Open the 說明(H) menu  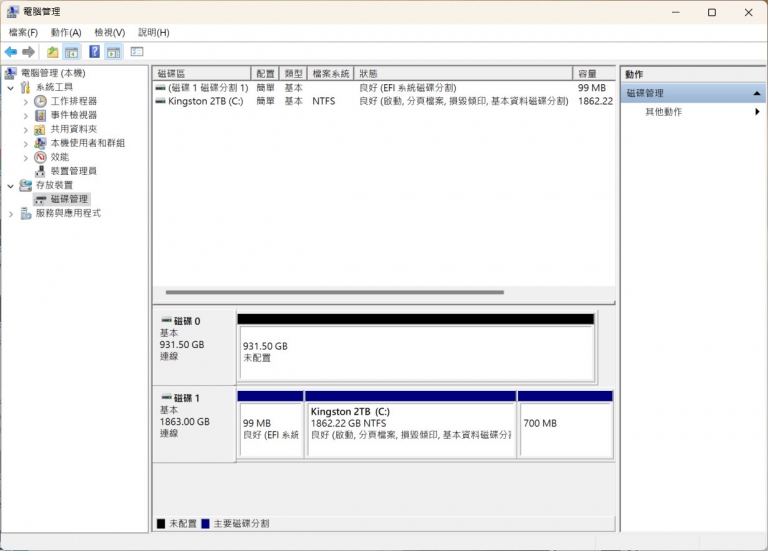coord(154,32)
